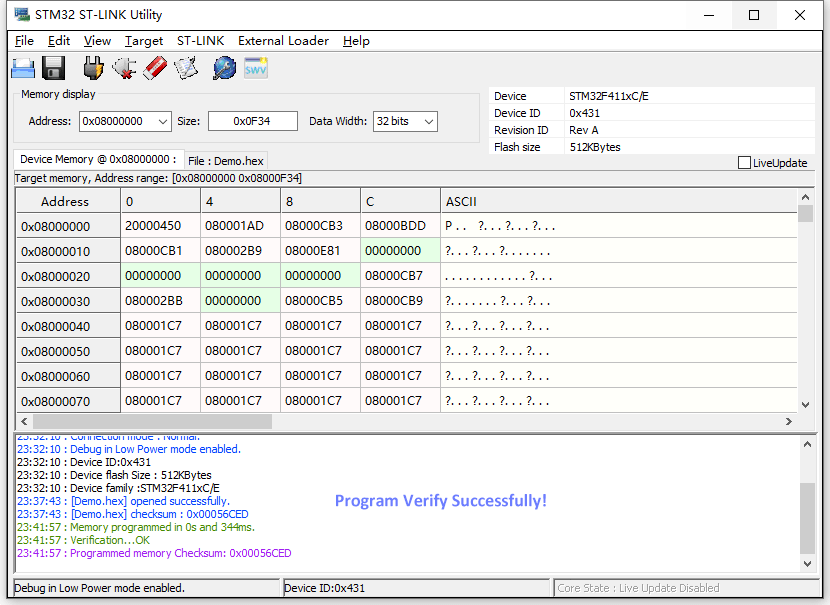
Task: Click the memory grid scroll up arrow
Action: tap(806, 197)
